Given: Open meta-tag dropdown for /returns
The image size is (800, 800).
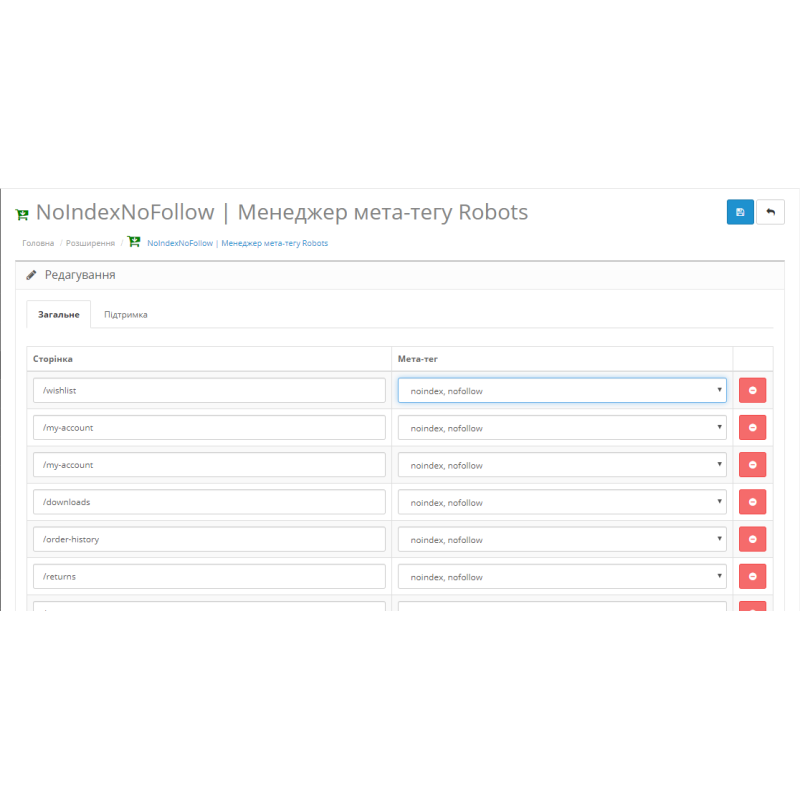Looking at the screenshot, I should coord(562,577).
